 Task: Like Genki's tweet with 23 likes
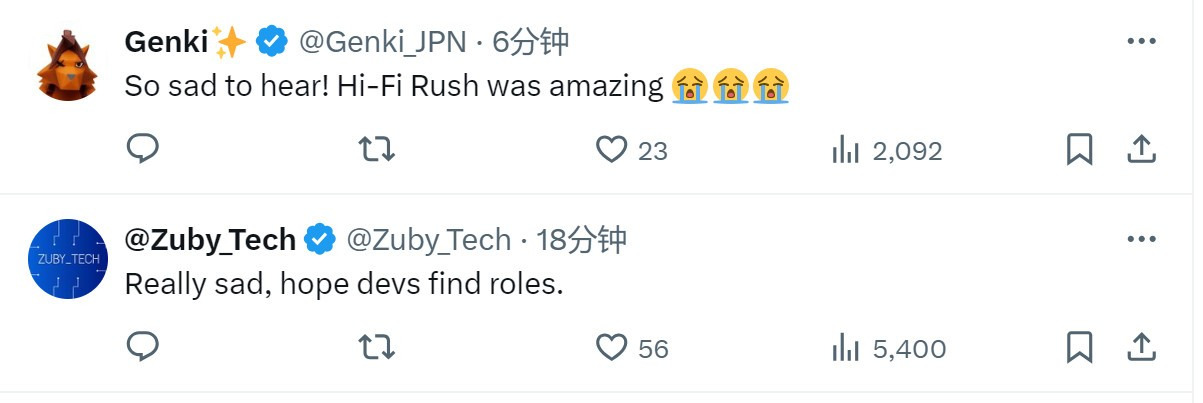point(611,150)
